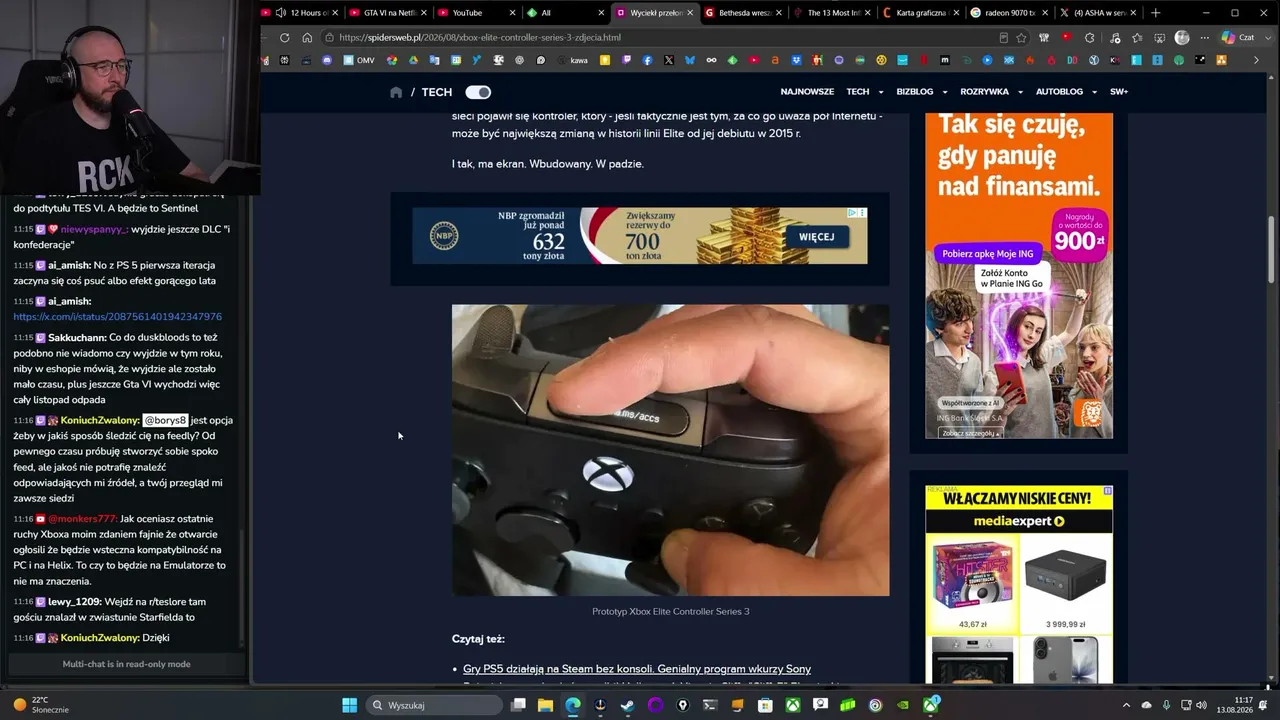Click chat username lewy_1209
Screen dimensions: 1280x720
pyautogui.click(x=75, y=602)
